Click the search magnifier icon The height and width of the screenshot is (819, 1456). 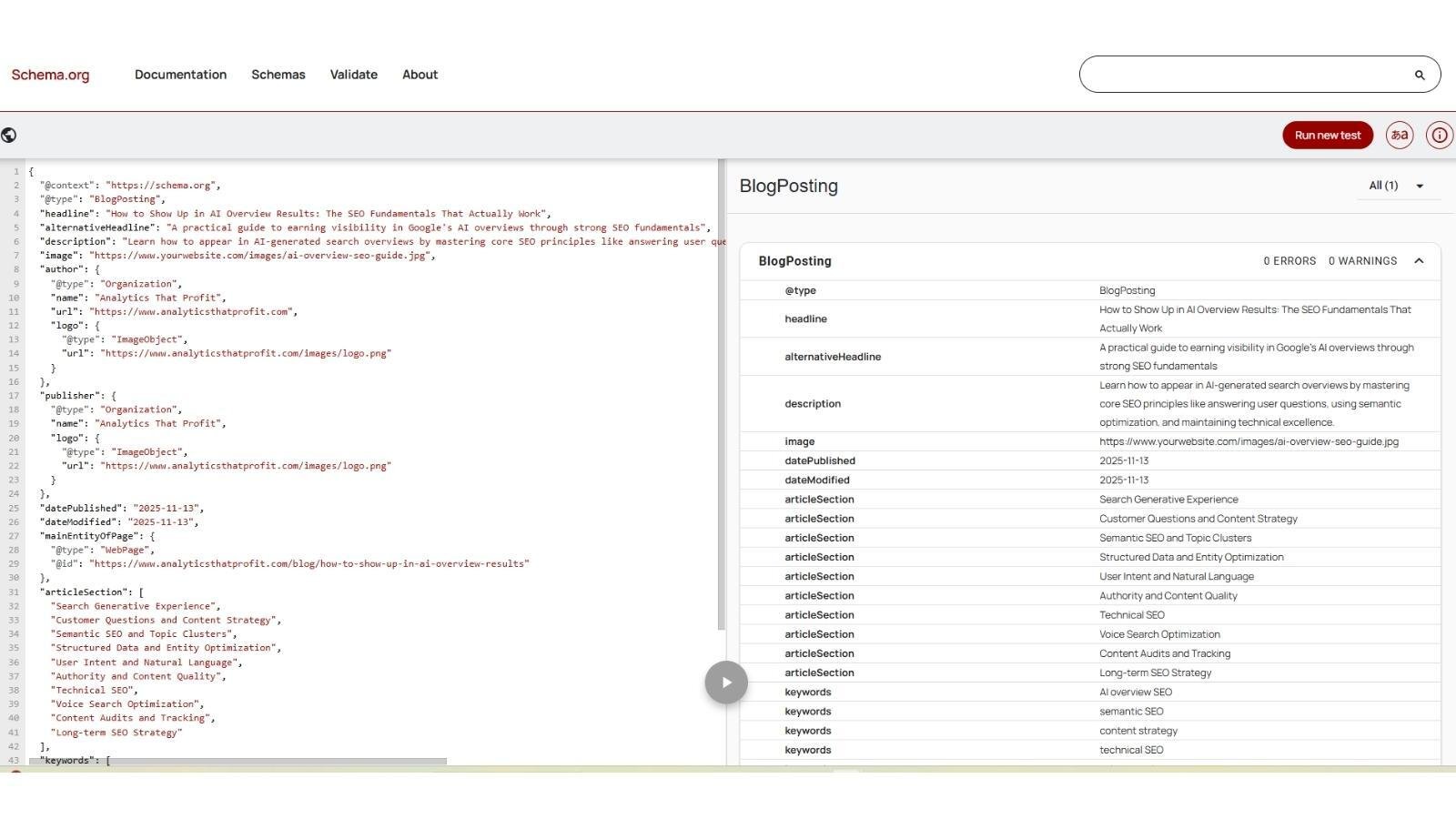(x=1419, y=75)
